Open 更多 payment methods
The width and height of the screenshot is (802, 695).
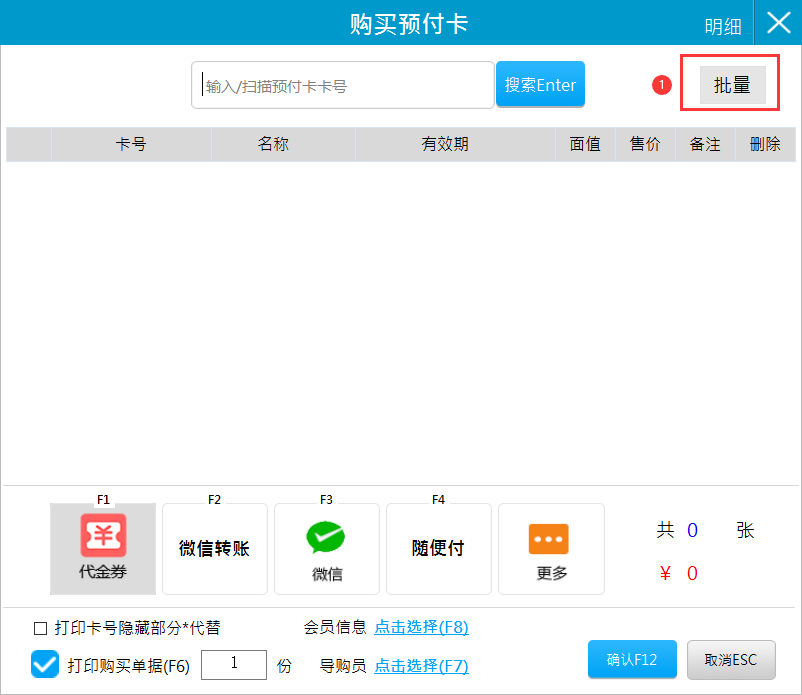[550, 548]
